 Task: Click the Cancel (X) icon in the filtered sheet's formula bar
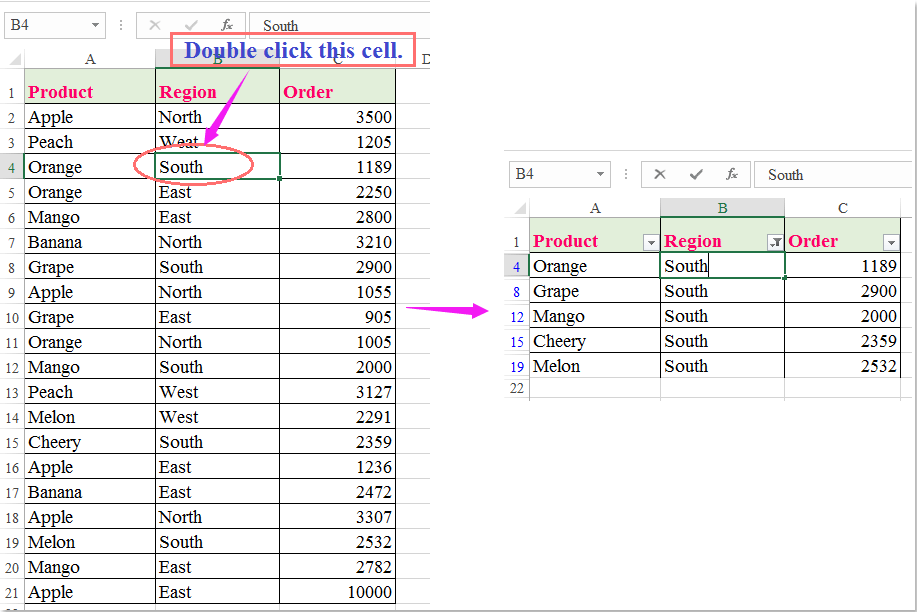click(x=660, y=174)
